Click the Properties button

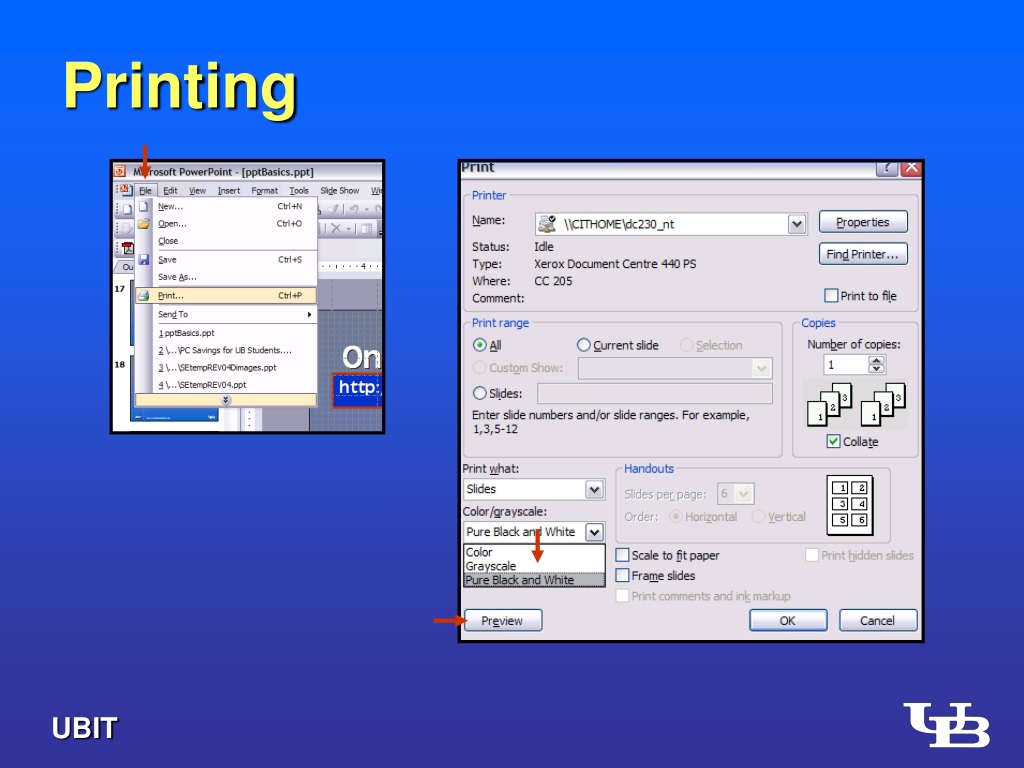click(863, 222)
